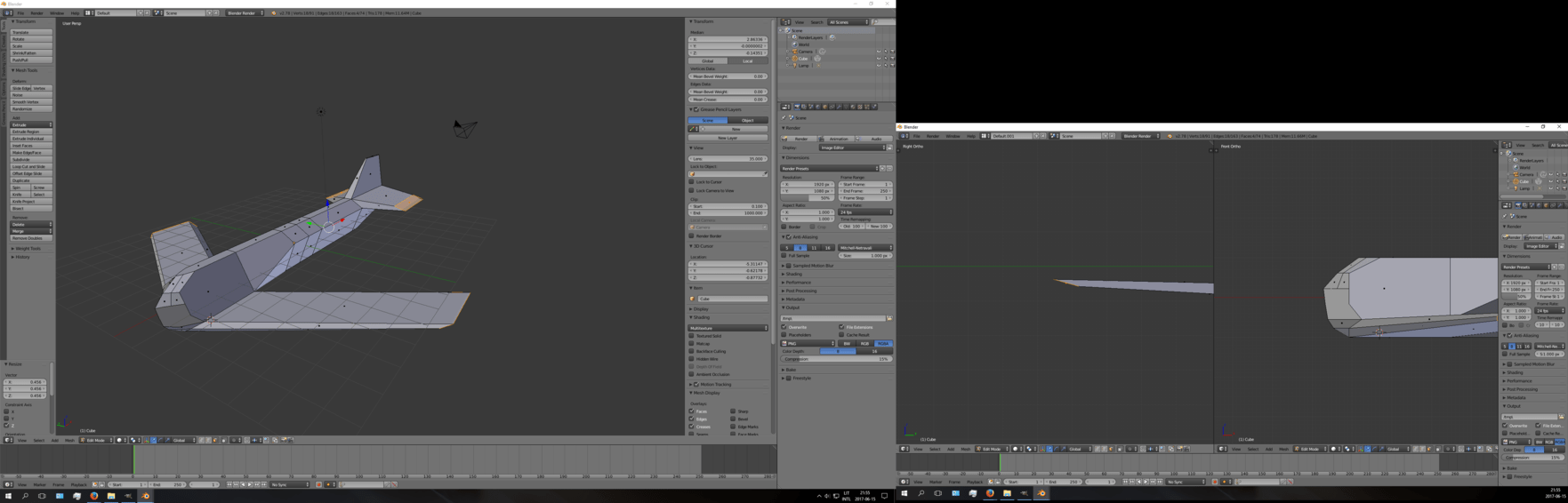Viewport: 1568px width, 503px height.
Task: Click the timeline editor type icon
Action: pyautogui.click(x=8, y=484)
